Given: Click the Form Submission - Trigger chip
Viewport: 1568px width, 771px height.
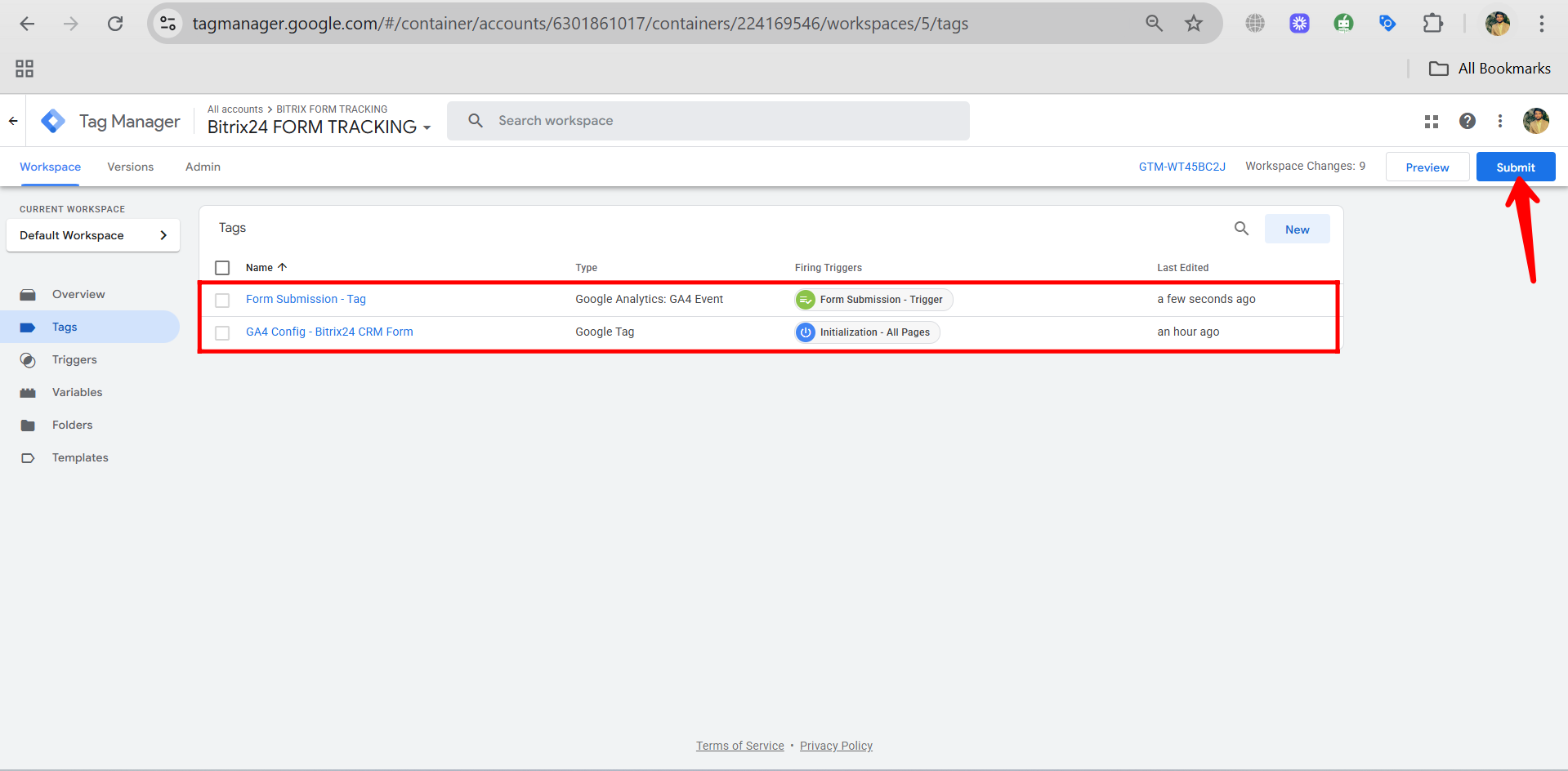Looking at the screenshot, I should tap(873, 300).
